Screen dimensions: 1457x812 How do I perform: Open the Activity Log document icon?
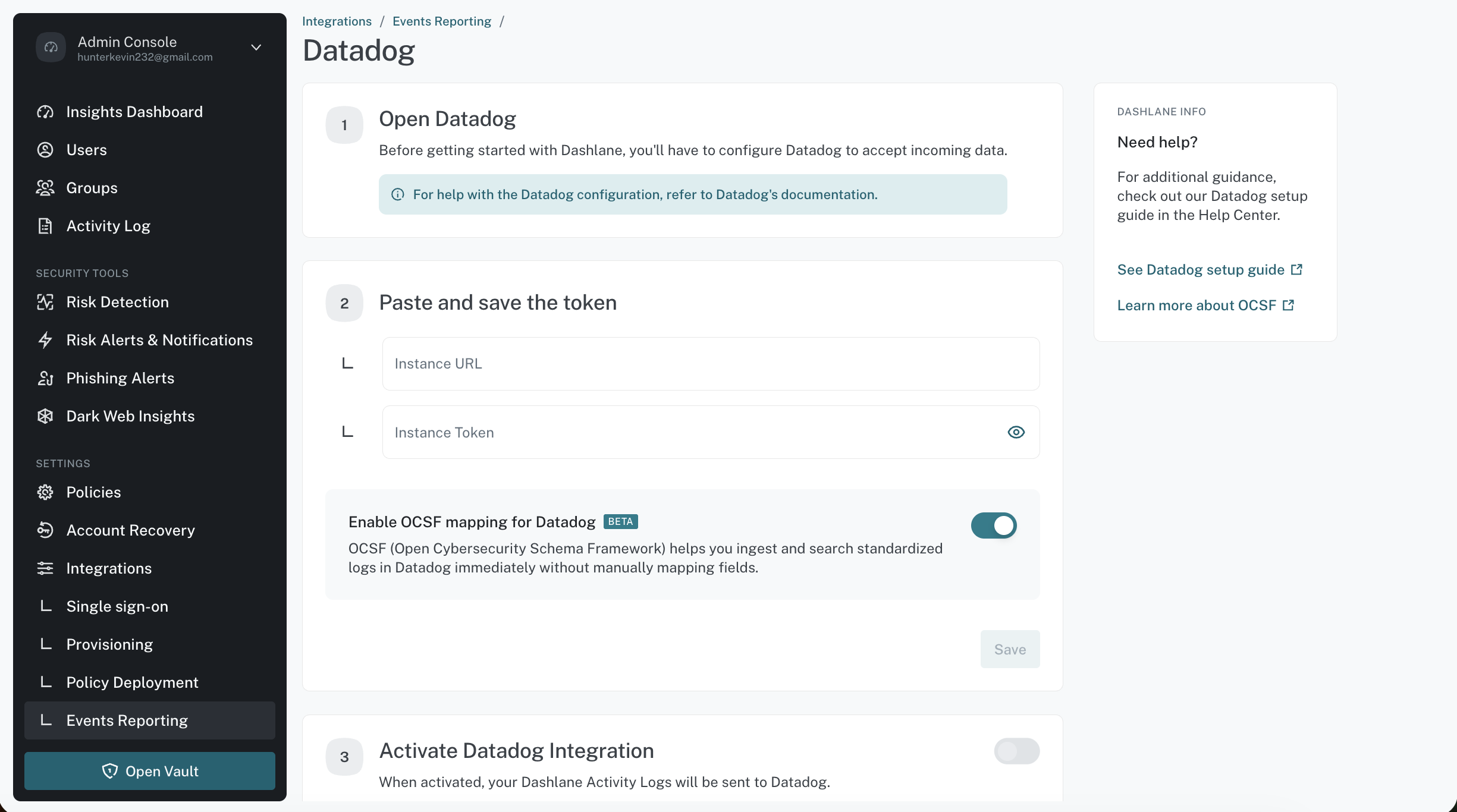[x=45, y=226]
